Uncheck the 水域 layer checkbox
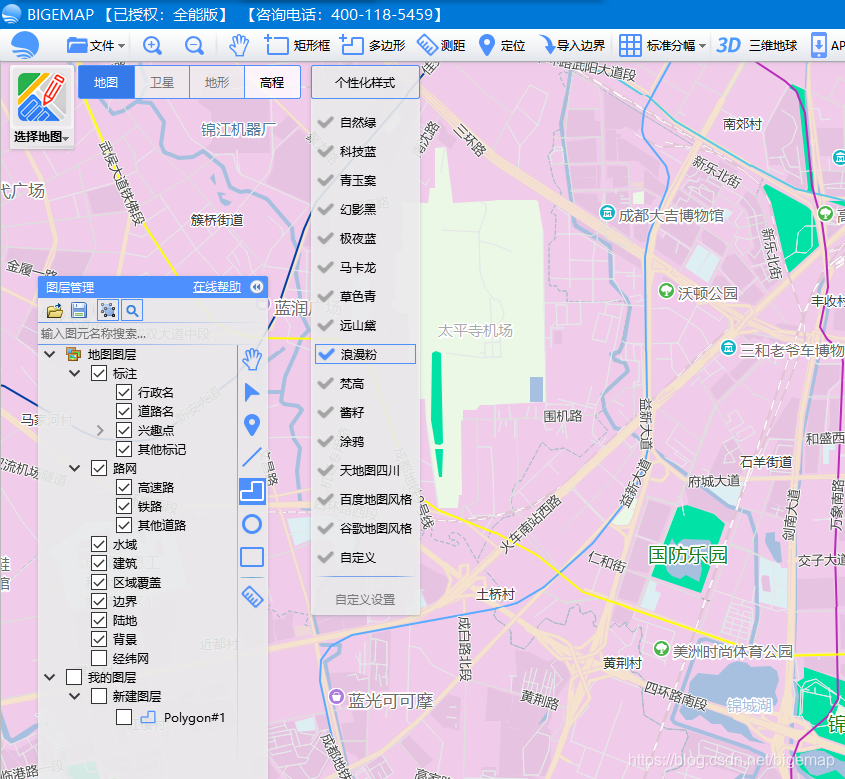The height and width of the screenshot is (779, 845). (x=99, y=544)
